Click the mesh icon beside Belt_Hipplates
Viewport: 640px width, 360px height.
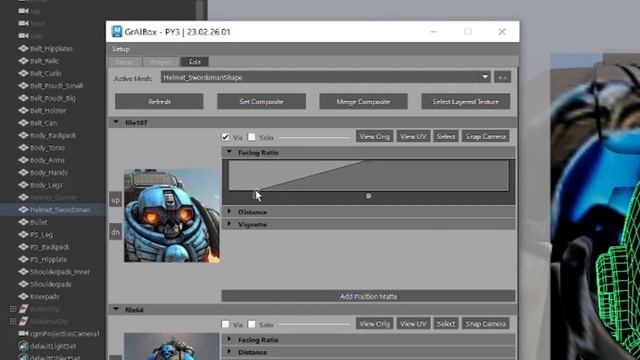point(23,49)
